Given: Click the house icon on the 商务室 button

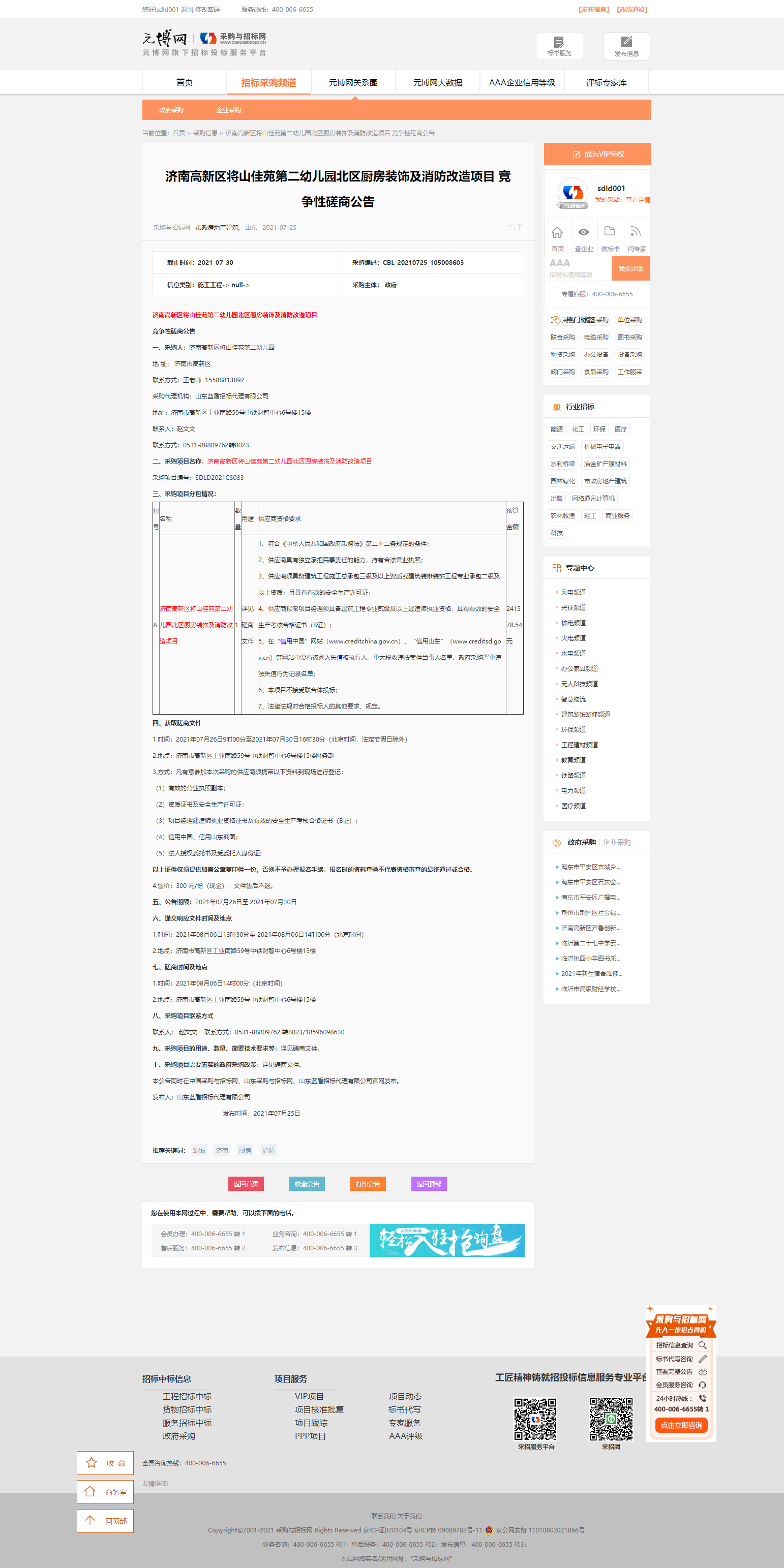Looking at the screenshot, I should point(90,1491).
